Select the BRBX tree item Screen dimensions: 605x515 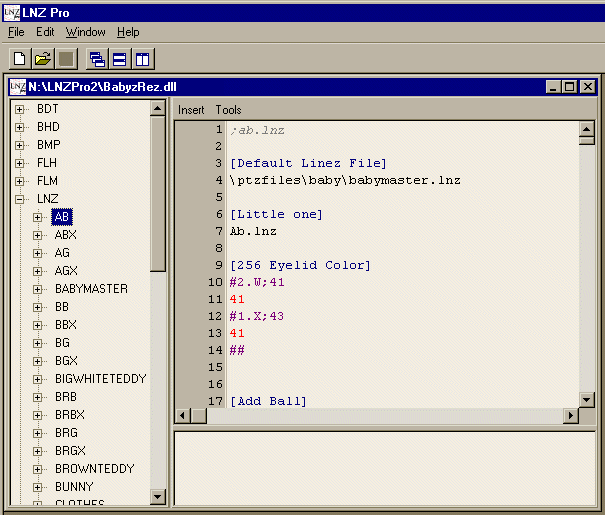pyautogui.click(x=70, y=415)
